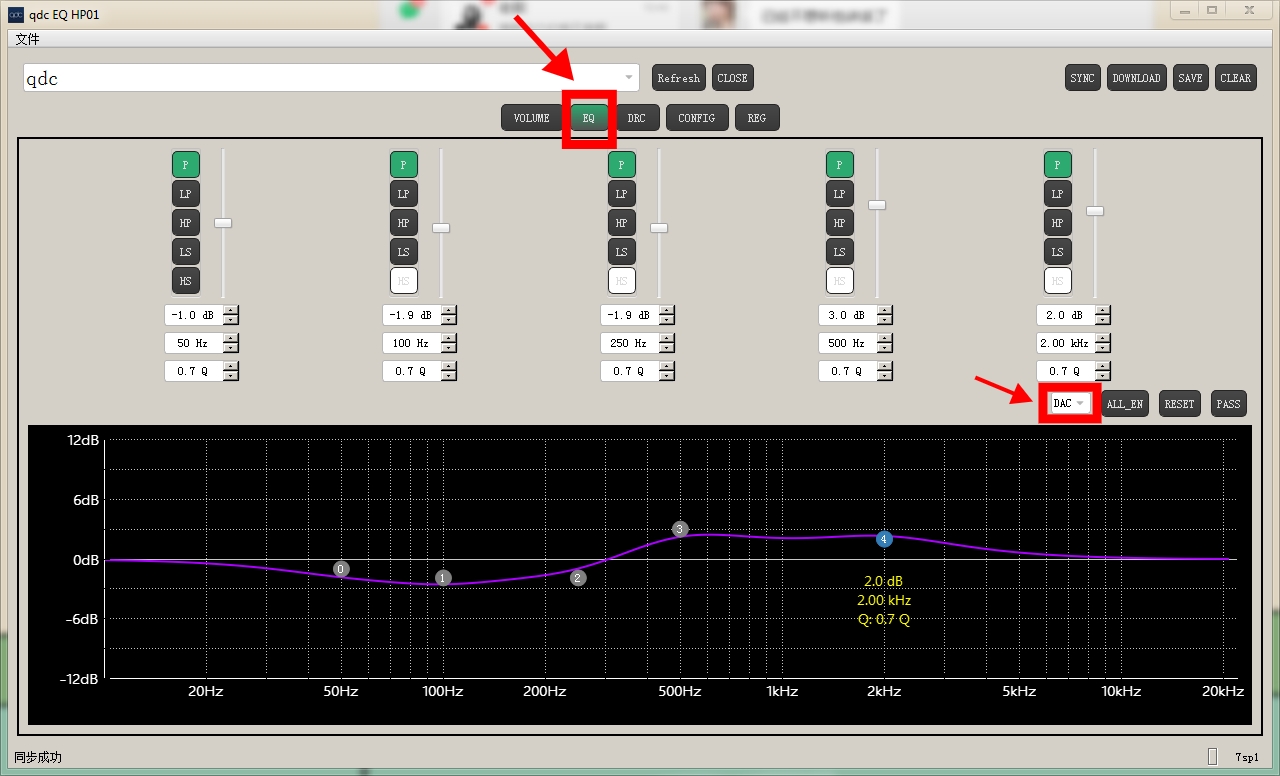Open the DRC tab

(x=636, y=118)
